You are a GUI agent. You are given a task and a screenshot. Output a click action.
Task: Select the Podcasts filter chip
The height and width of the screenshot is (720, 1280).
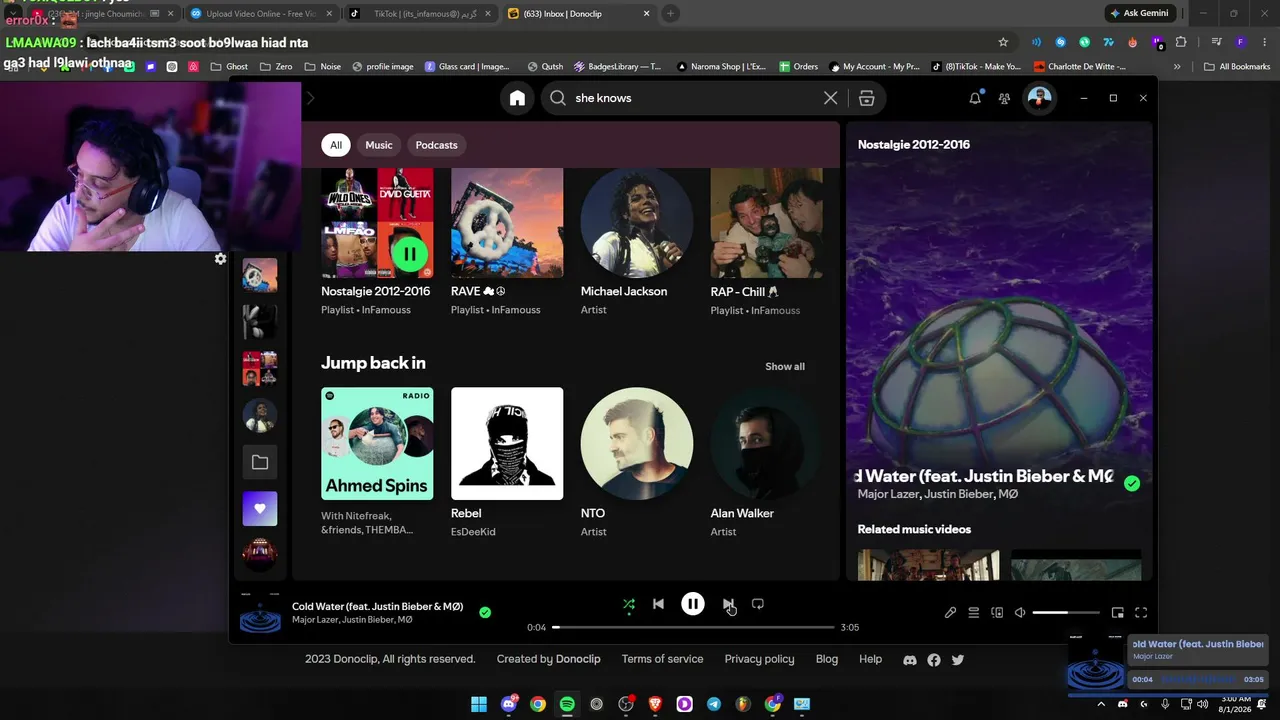(x=437, y=145)
